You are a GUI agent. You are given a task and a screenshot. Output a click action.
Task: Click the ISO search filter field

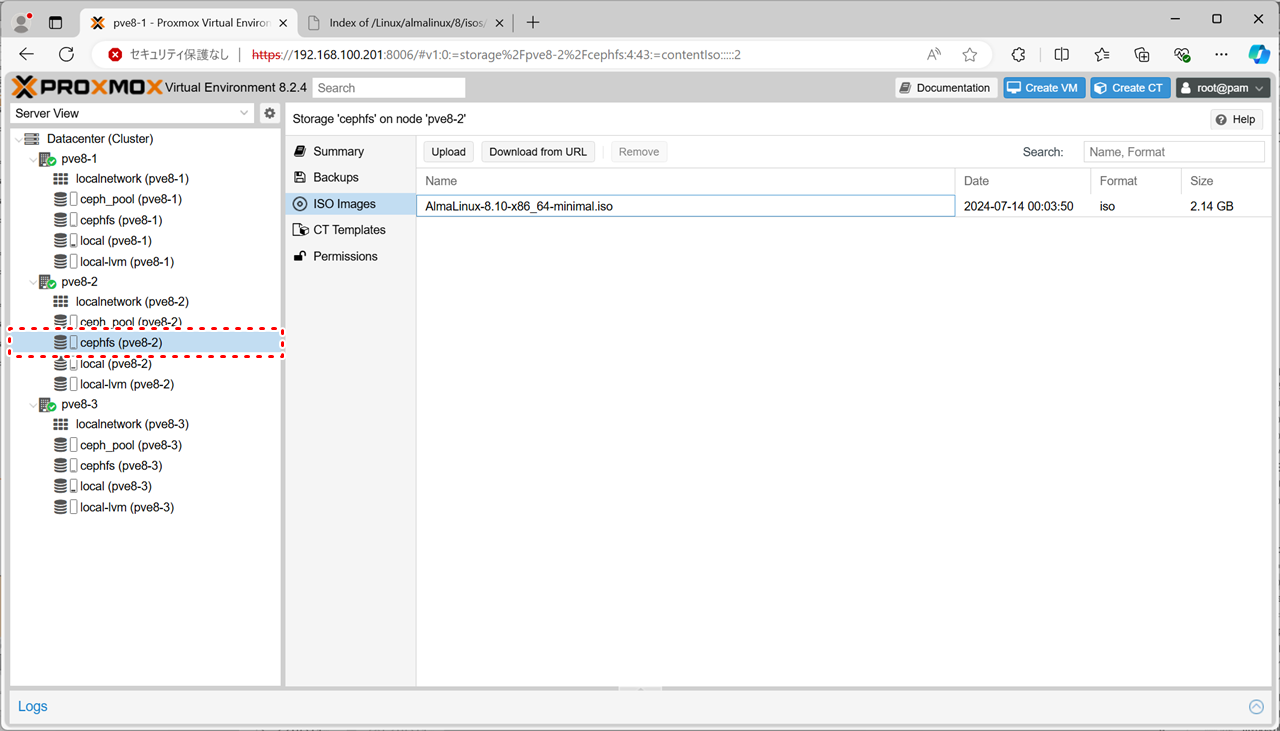click(1173, 152)
